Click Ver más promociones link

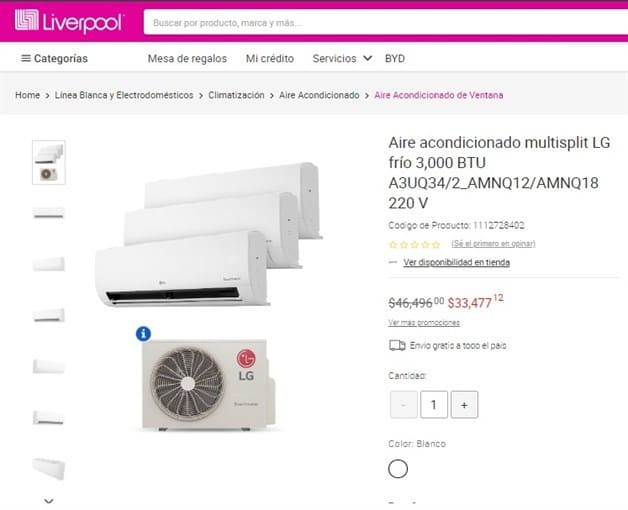tap(424, 323)
